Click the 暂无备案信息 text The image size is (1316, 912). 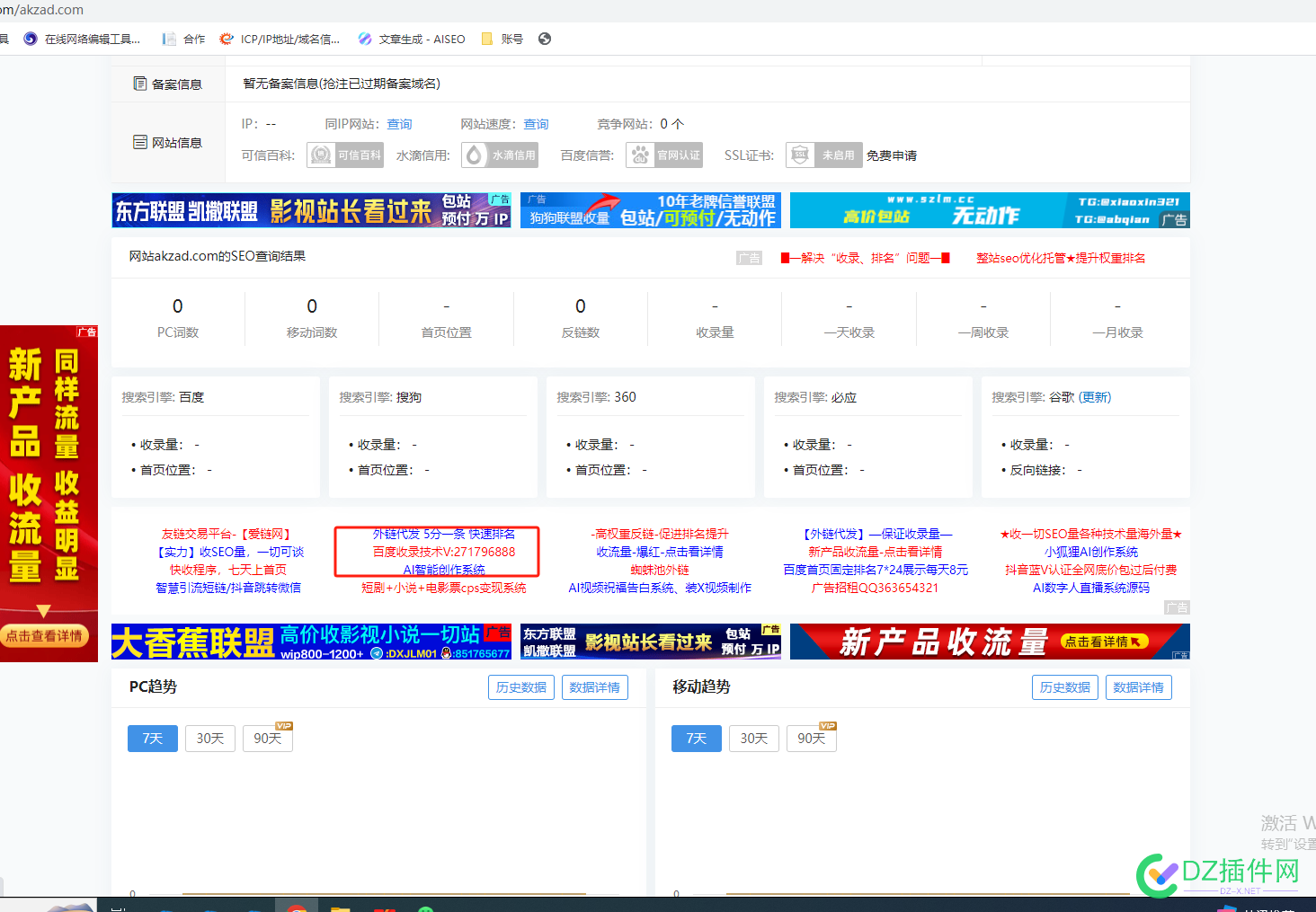tap(342, 84)
